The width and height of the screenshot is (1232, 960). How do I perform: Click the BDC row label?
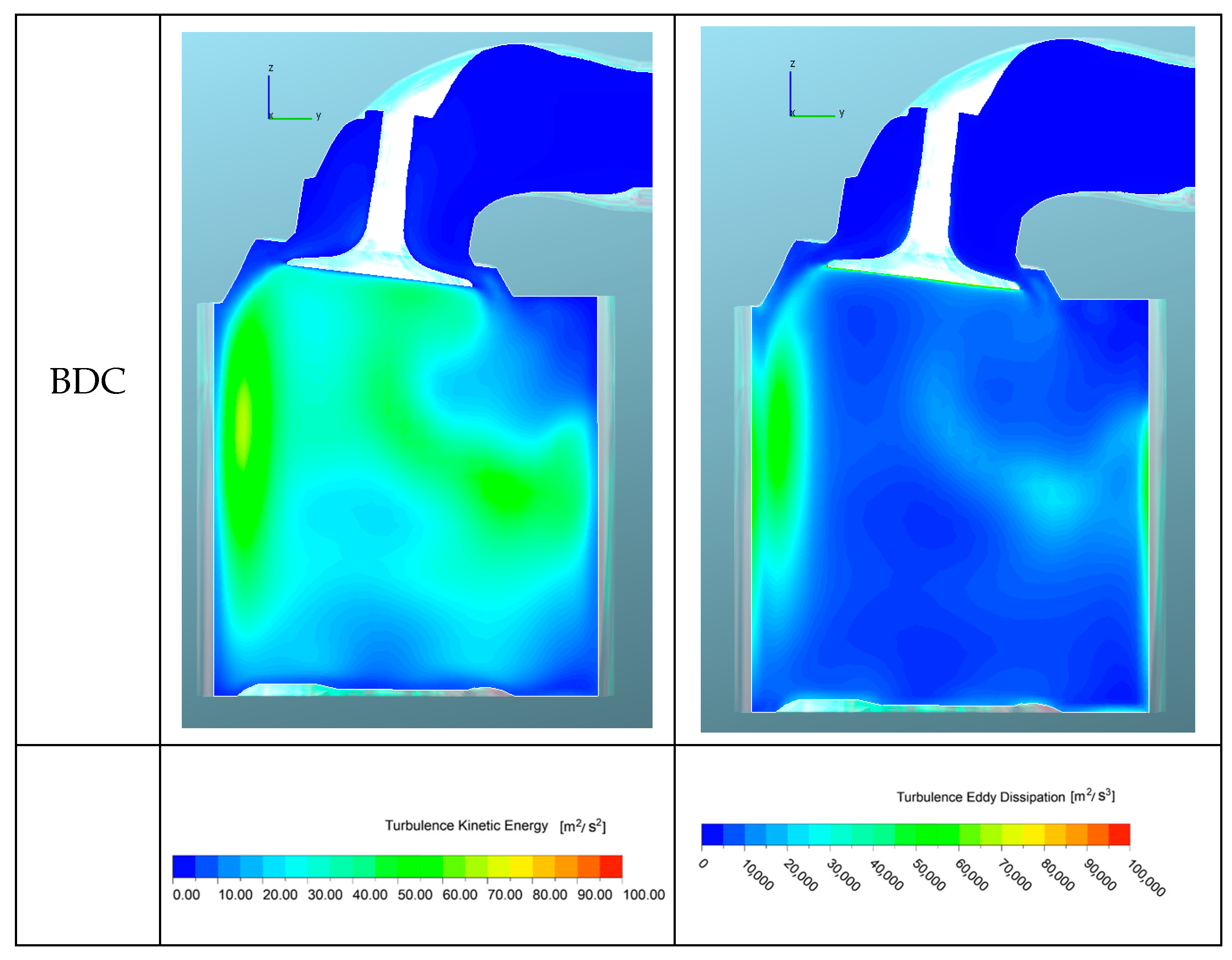88,382
